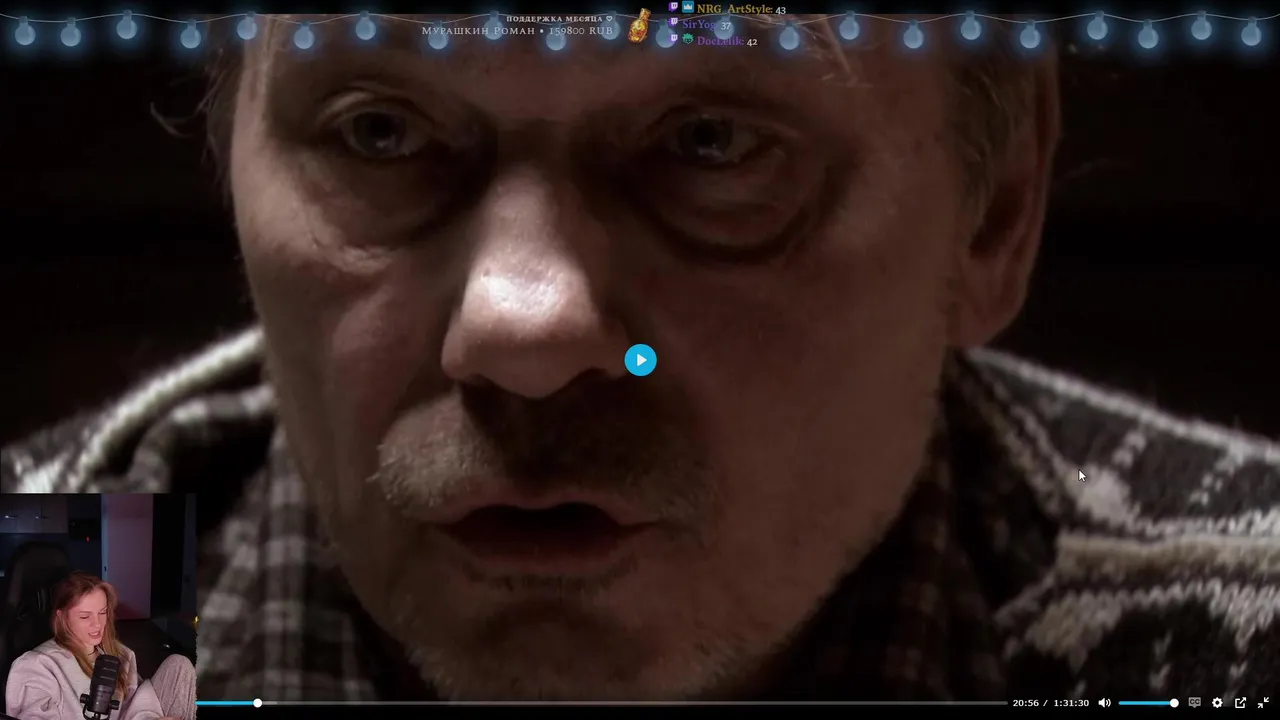The height and width of the screenshot is (720, 1280).
Task: Click the volume slider bar
Action: [x=1147, y=703]
